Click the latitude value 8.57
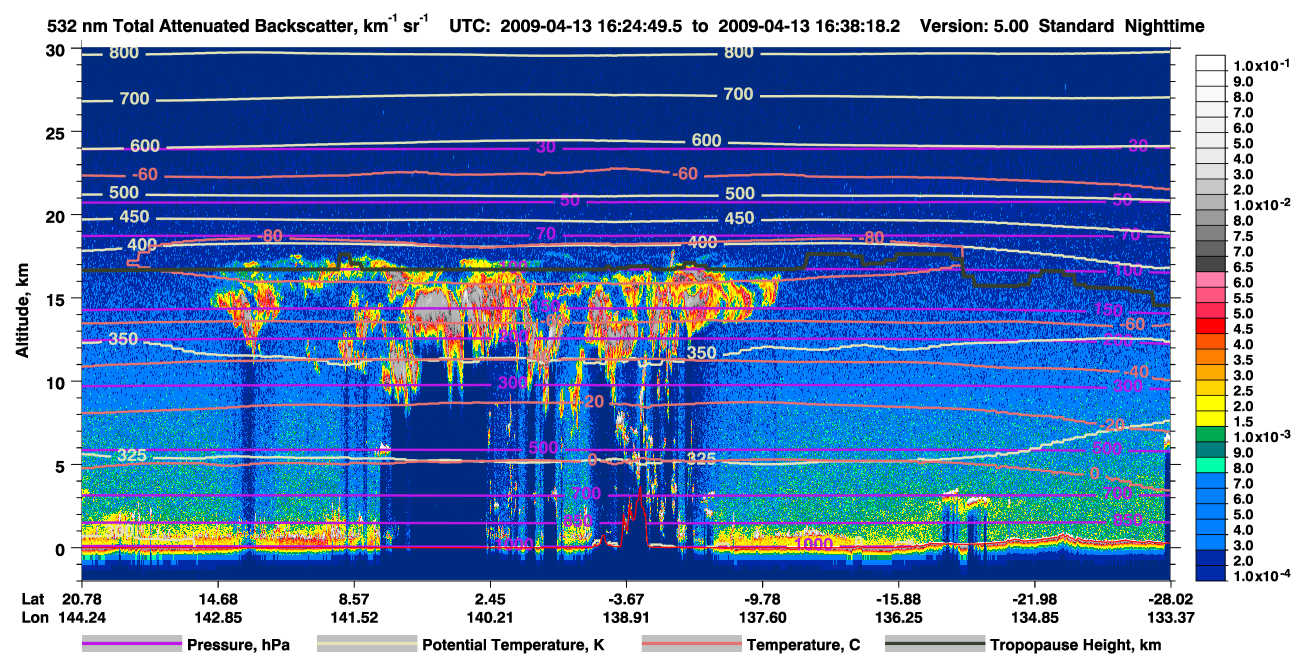Screen dimensions: 1300x667 point(354,598)
